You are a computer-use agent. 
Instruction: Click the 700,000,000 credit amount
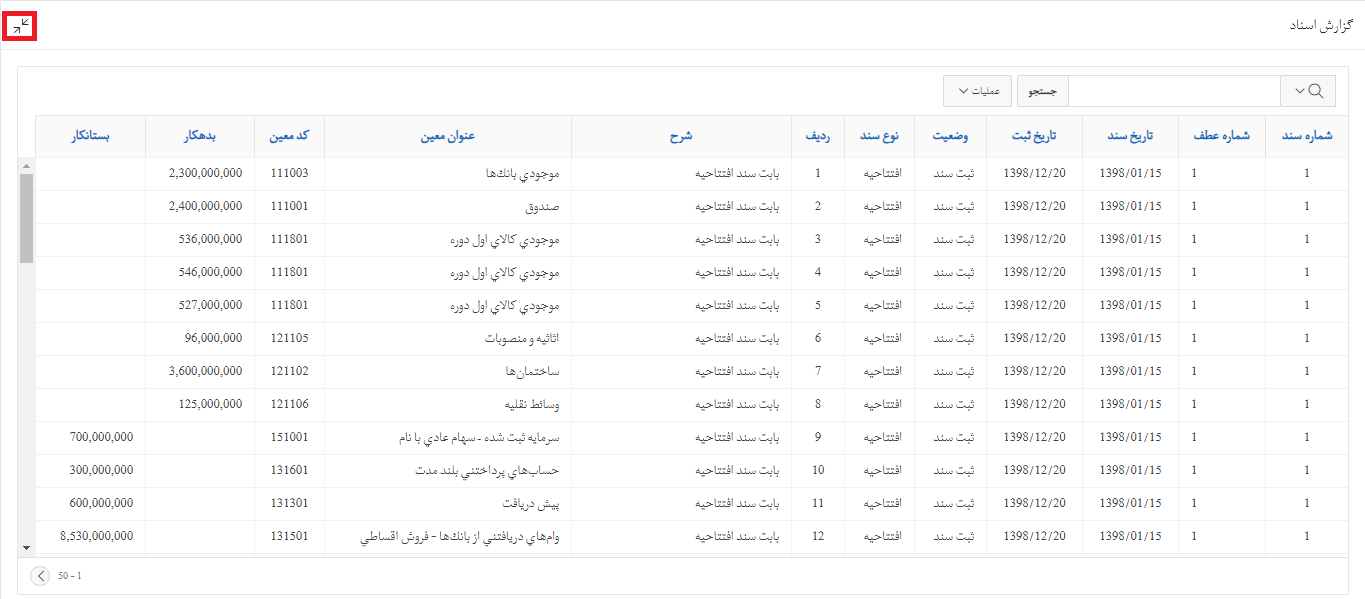pyautogui.click(x=101, y=437)
